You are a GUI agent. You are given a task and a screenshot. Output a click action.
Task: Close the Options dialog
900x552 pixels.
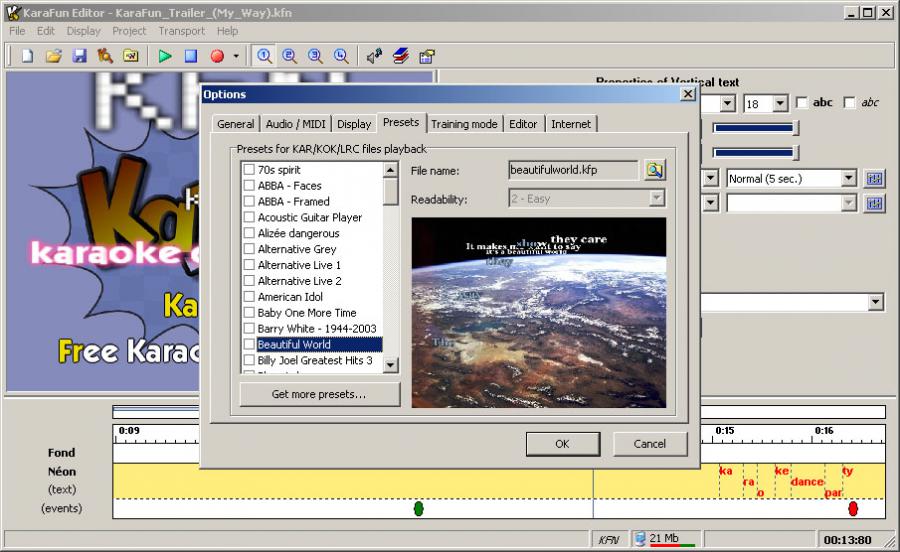point(688,94)
